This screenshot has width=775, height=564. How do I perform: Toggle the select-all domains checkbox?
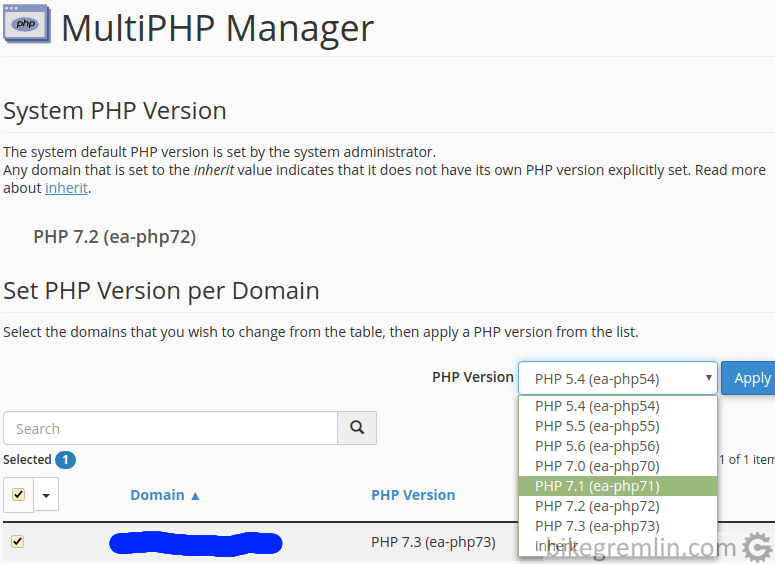[18, 494]
